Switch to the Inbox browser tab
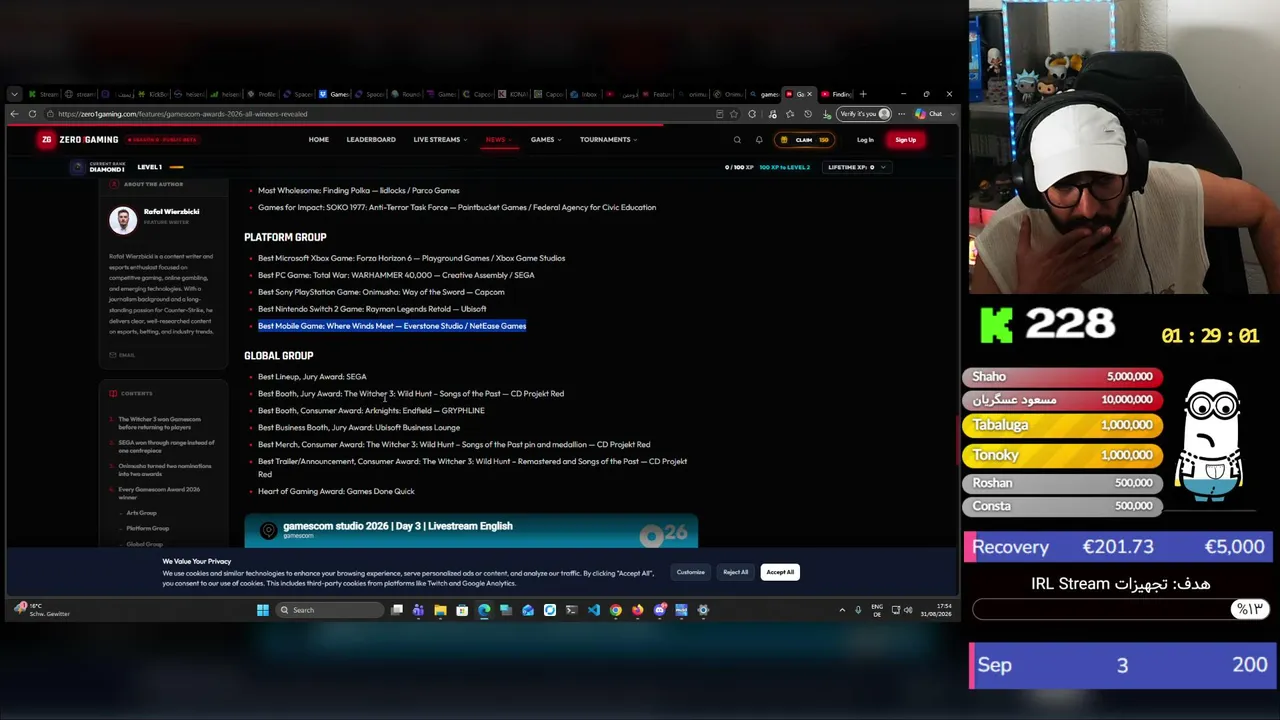 point(585,94)
